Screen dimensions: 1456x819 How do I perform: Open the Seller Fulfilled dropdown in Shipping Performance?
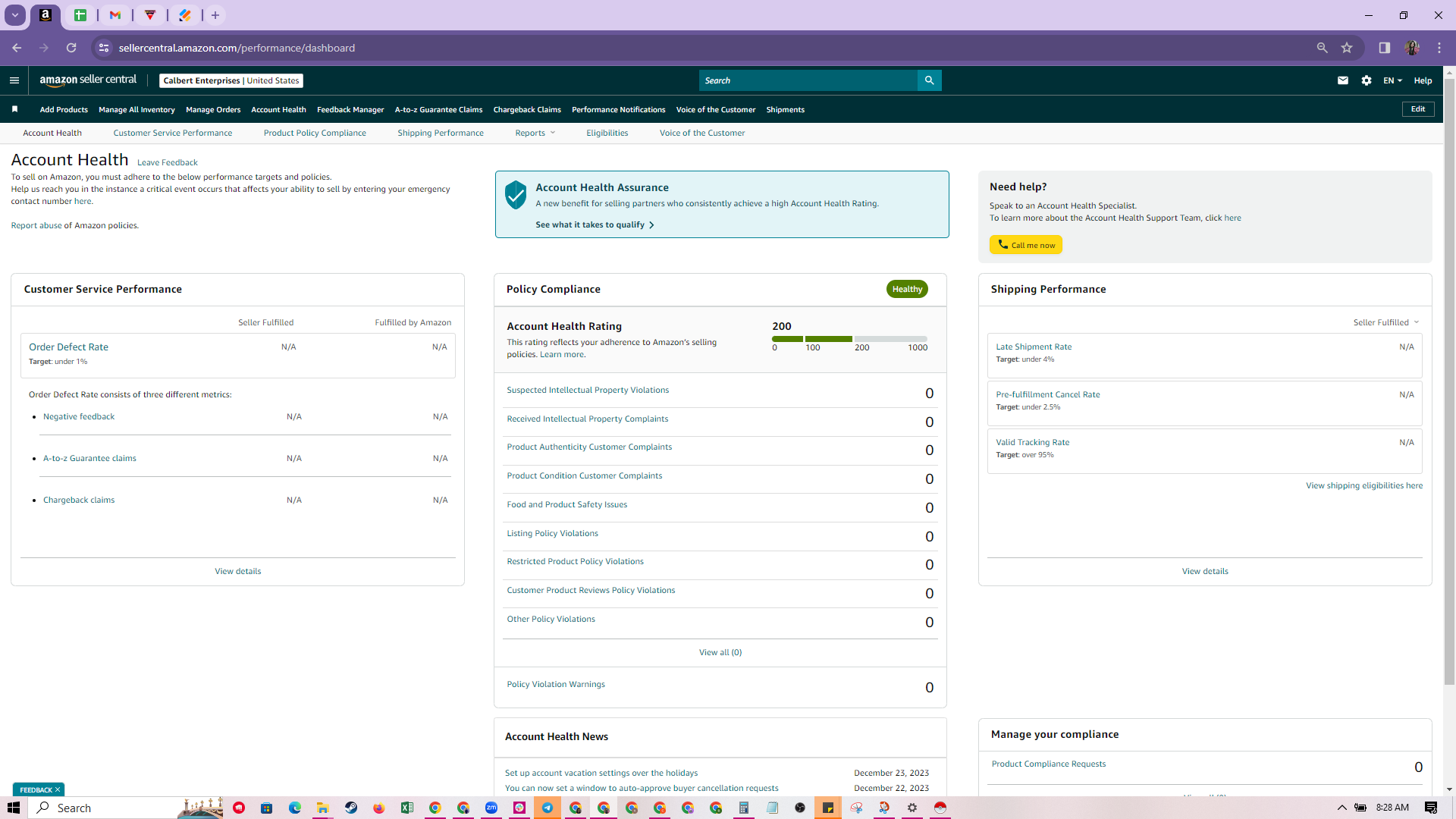click(1386, 322)
